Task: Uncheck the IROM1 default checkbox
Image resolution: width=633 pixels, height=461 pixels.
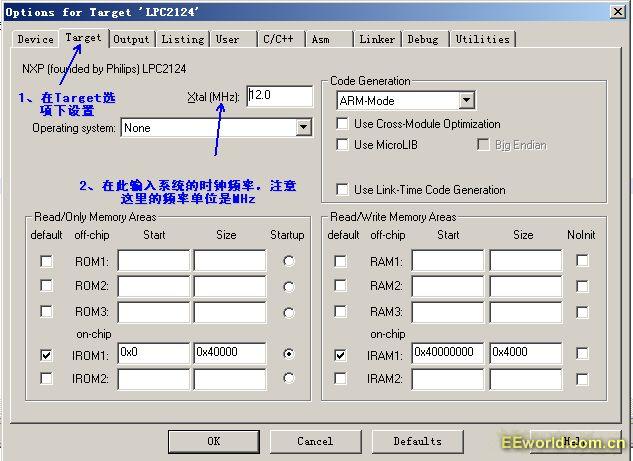Action: [x=46, y=355]
